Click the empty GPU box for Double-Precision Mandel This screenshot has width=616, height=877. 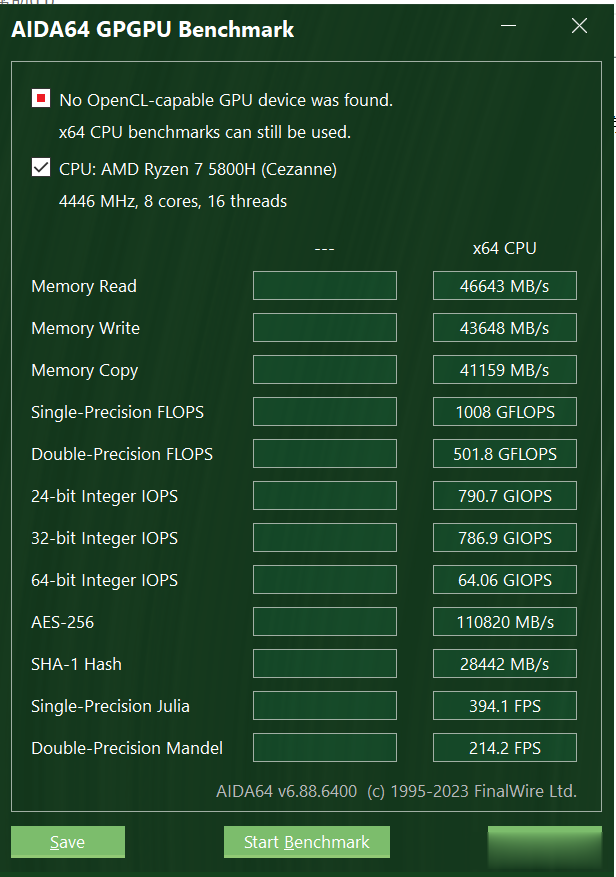(x=325, y=747)
